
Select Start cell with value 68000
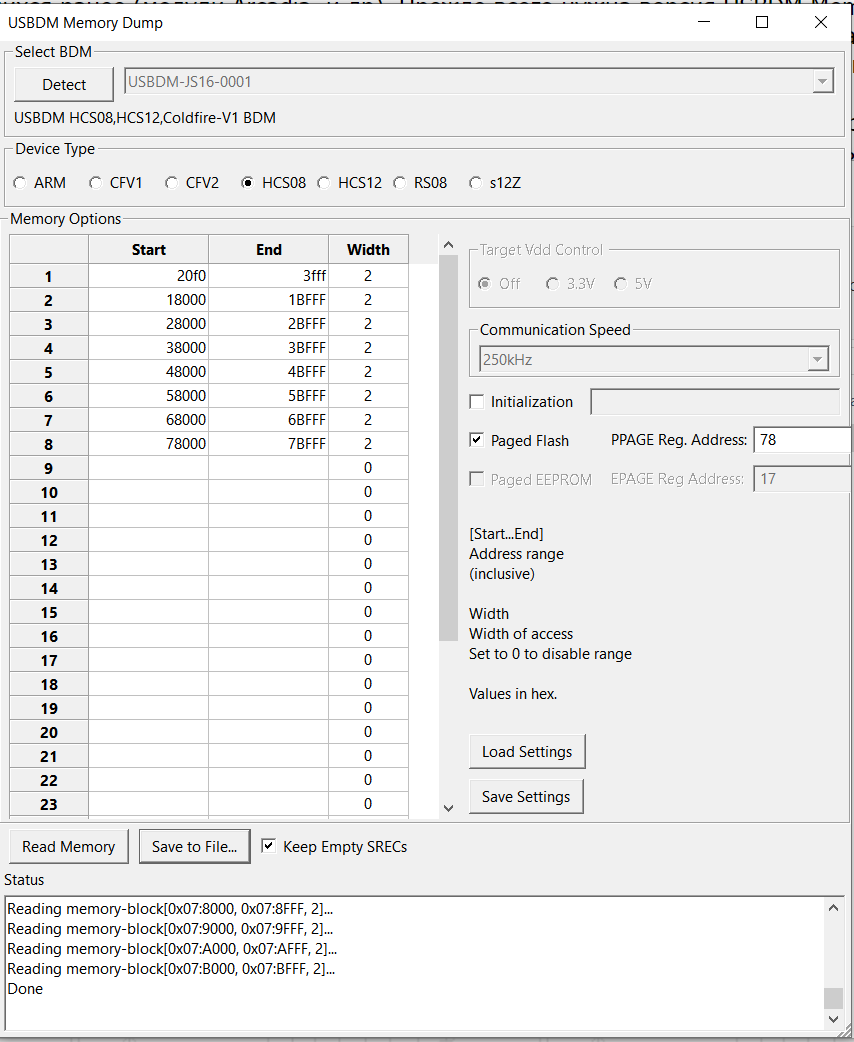coord(148,419)
